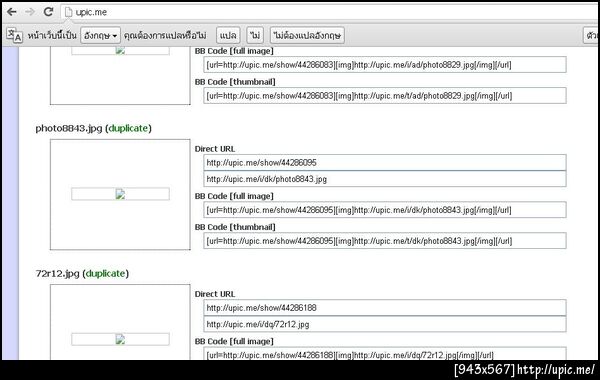Select photo8829 BB Code full image field
The height and width of the screenshot is (380, 600).
point(385,65)
